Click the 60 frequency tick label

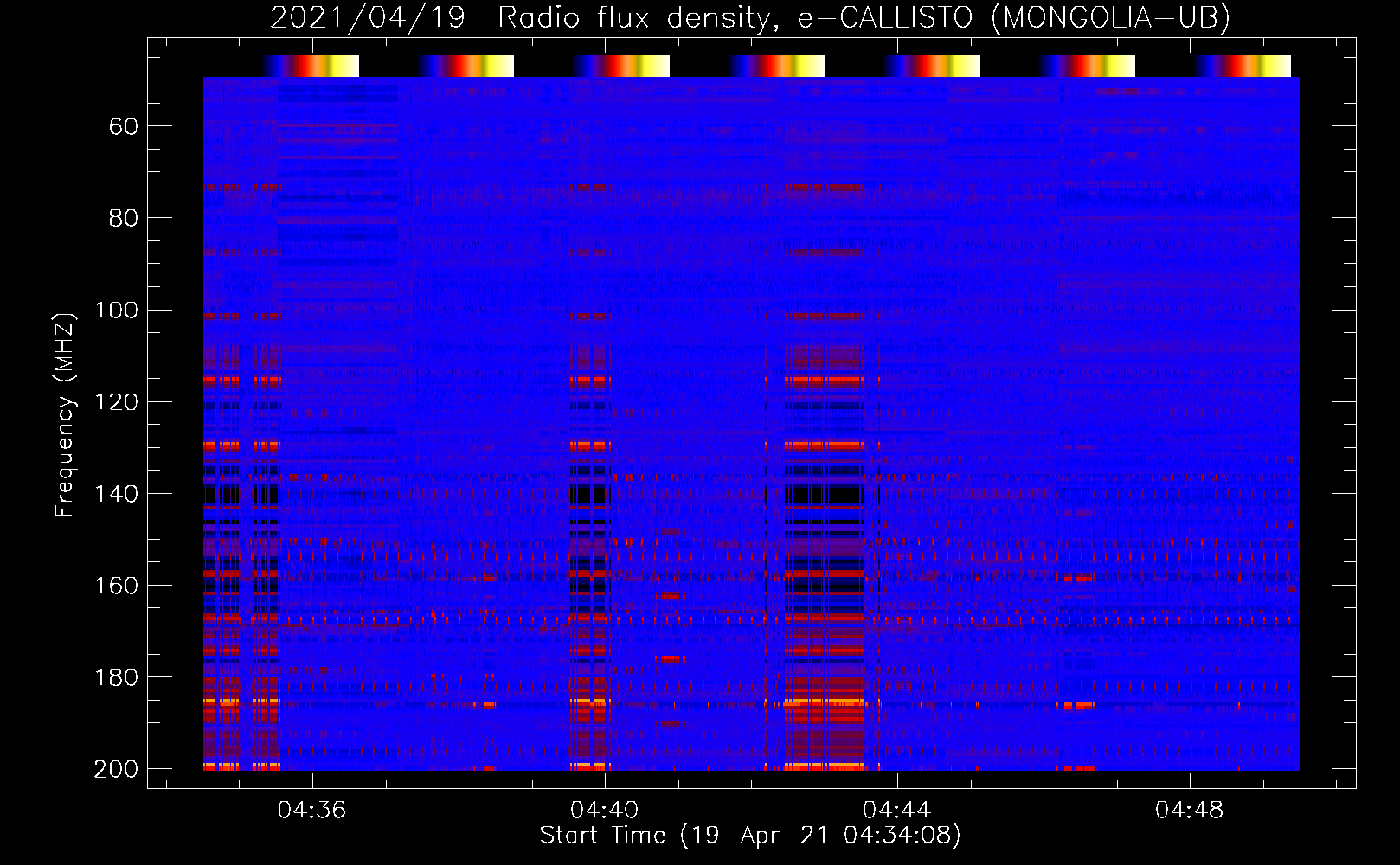click(x=123, y=127)
